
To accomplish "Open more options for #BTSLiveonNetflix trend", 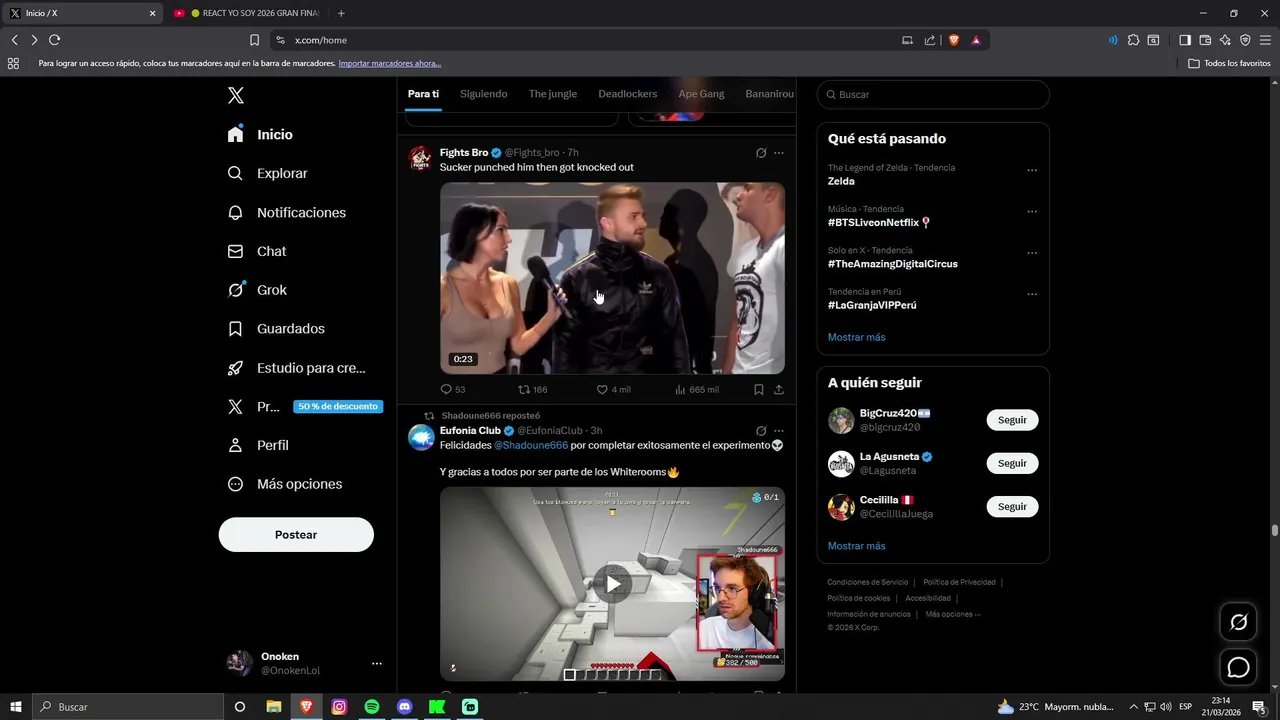I will (1032, 211).
